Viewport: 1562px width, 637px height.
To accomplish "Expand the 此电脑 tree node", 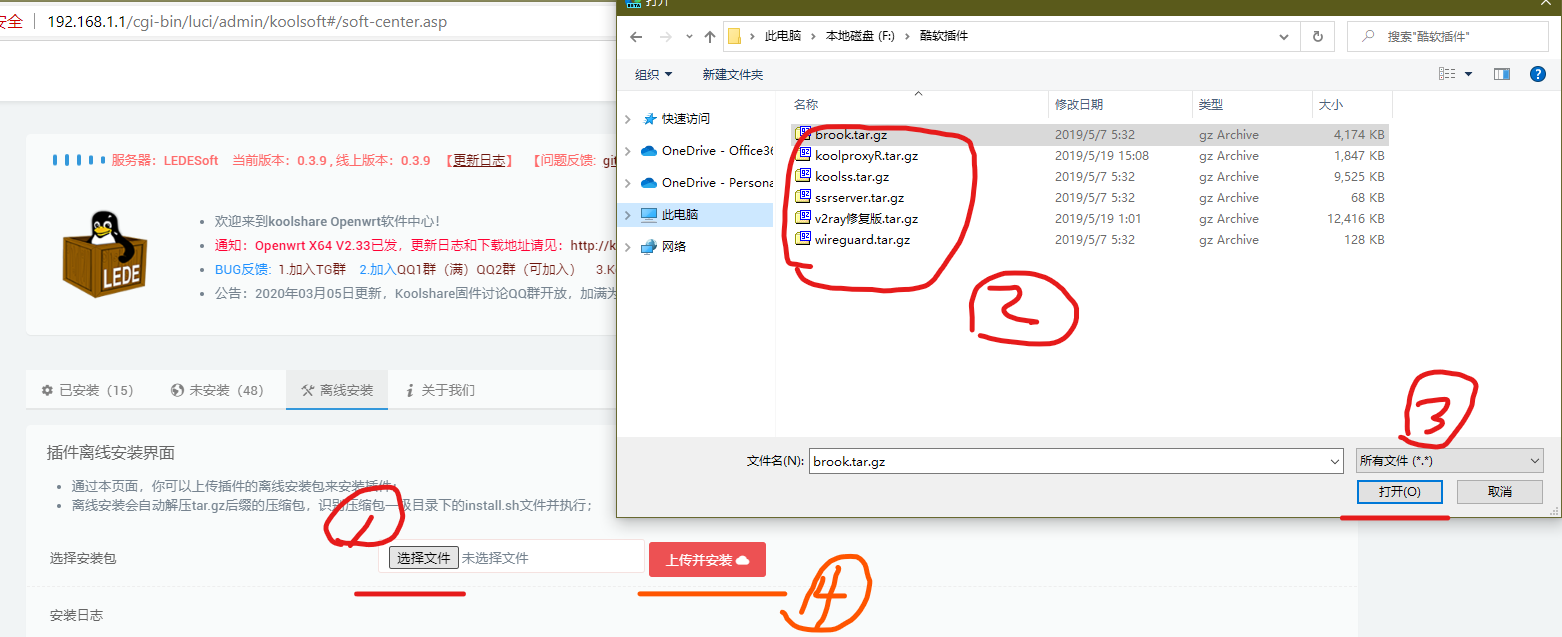I will point(628,214).
